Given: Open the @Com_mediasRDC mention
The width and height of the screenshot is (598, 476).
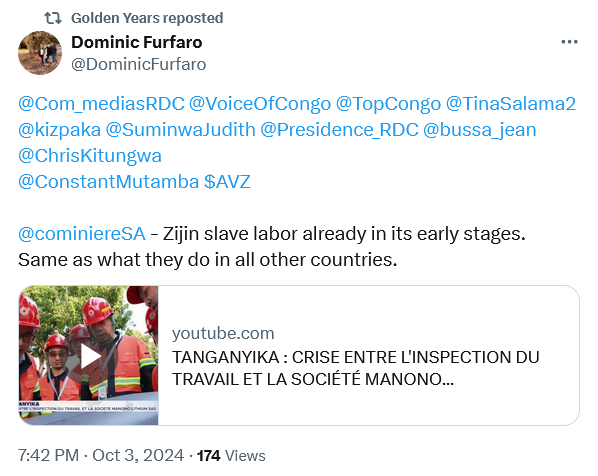Looking at the screenshot, I should (x=101, y=104).
